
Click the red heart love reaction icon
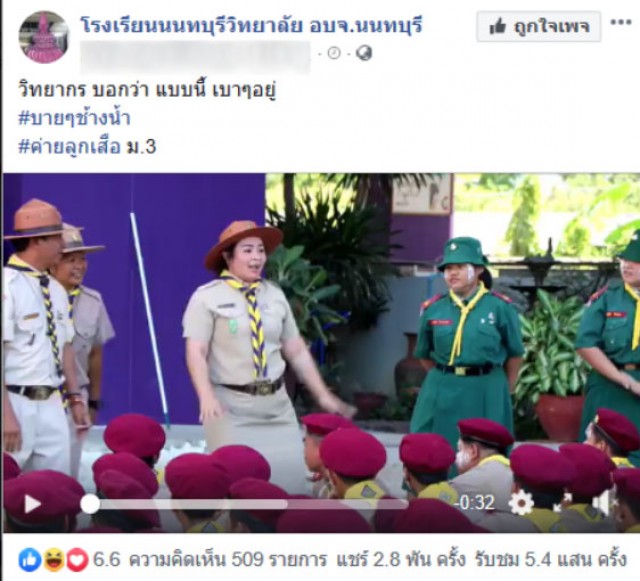coord(77,560)
